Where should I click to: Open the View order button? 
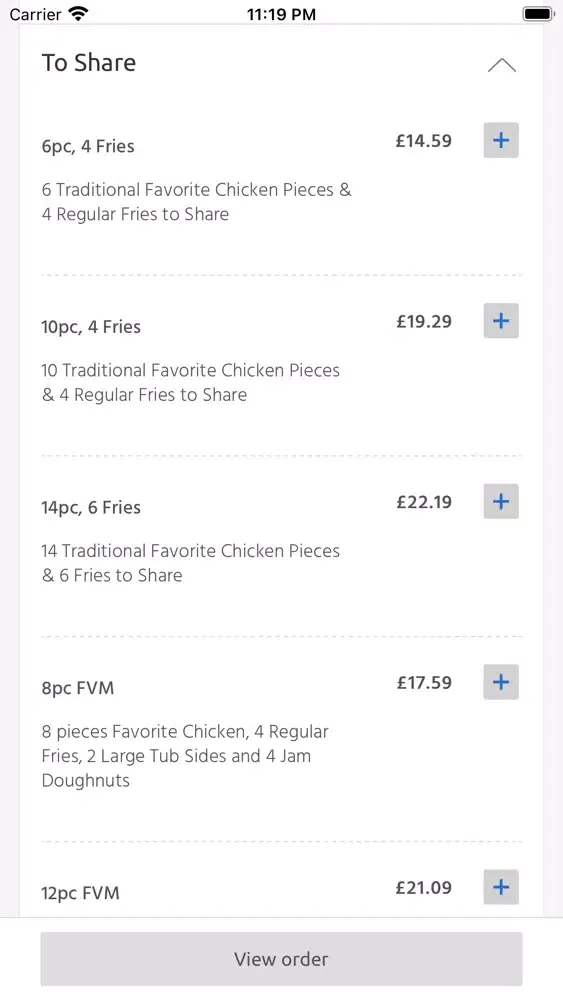[x=281, y=959]
